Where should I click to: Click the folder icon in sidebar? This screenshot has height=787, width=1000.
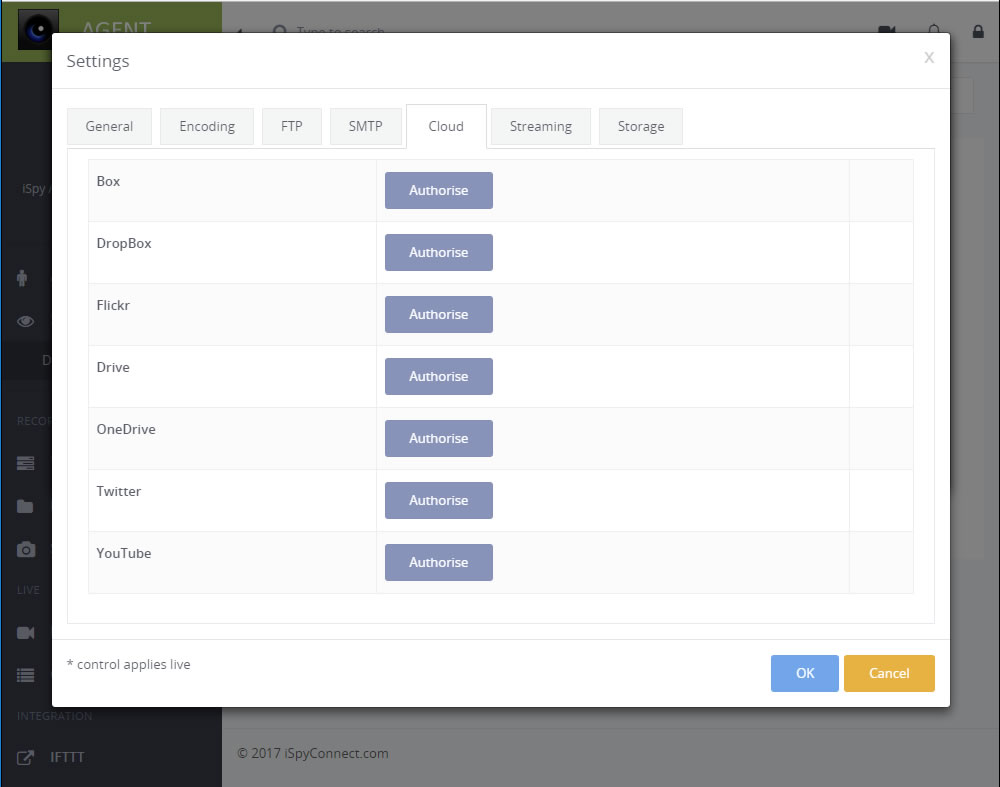click(25, 506)
